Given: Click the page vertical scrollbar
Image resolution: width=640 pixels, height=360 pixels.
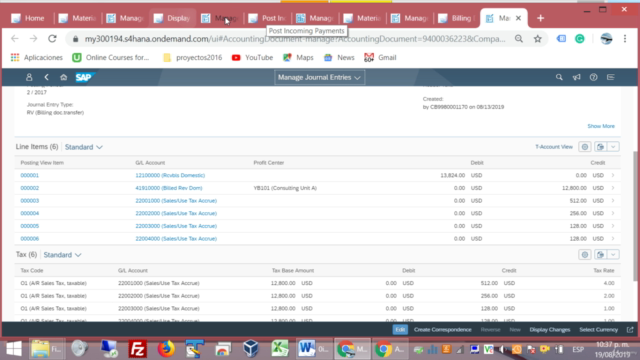Looking at the screenshot, I should point(635,216).
